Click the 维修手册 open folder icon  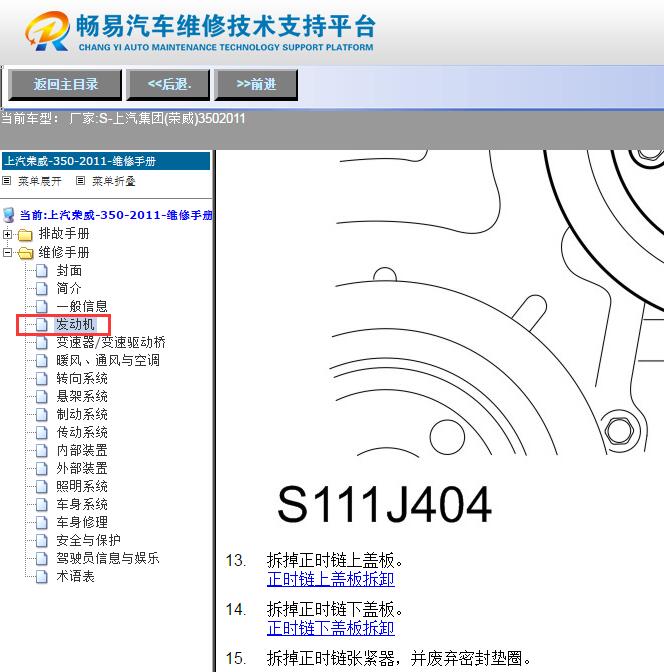pyautogui.click(x=25, y=253)
